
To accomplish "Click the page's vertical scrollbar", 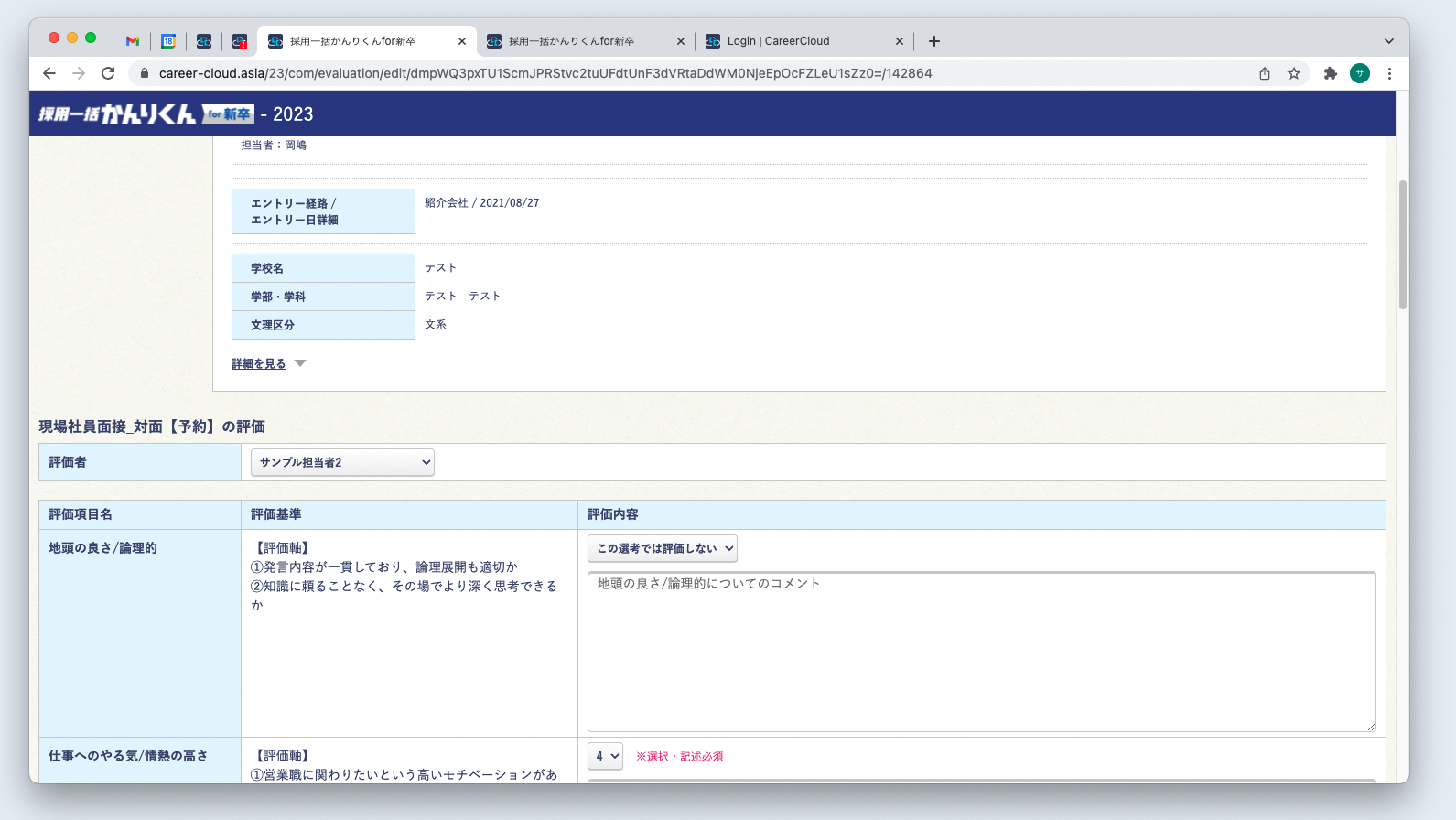I will pyautogui.click(x=1402, y=245).
